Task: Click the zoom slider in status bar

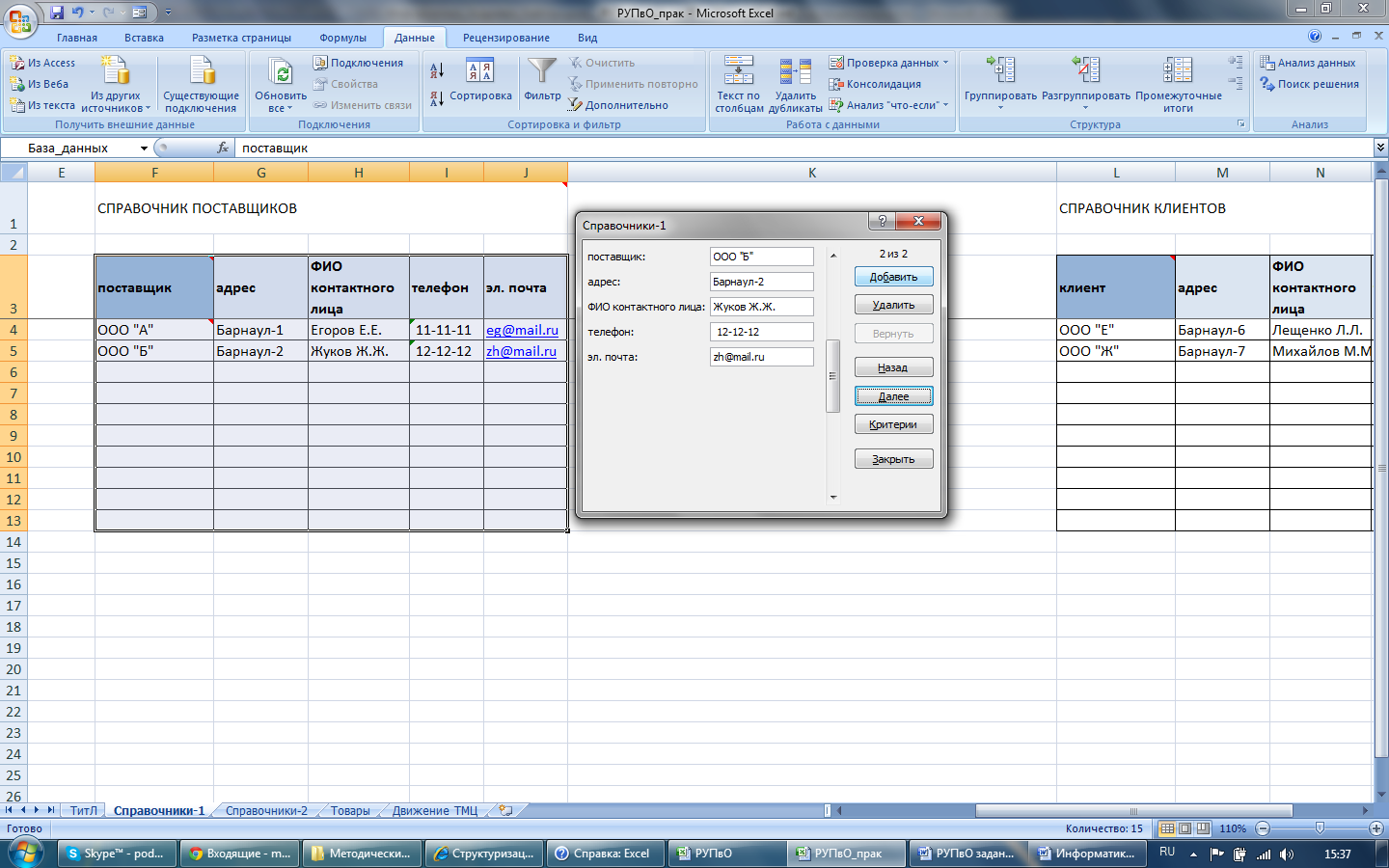Action: [x=1320, y=828]
